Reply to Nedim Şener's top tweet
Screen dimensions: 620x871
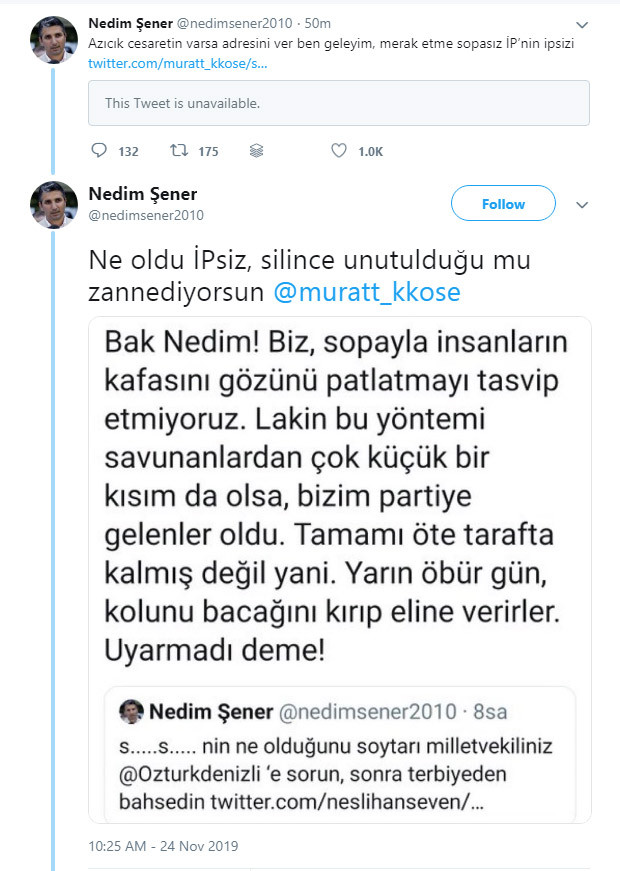tap(97, 150)
